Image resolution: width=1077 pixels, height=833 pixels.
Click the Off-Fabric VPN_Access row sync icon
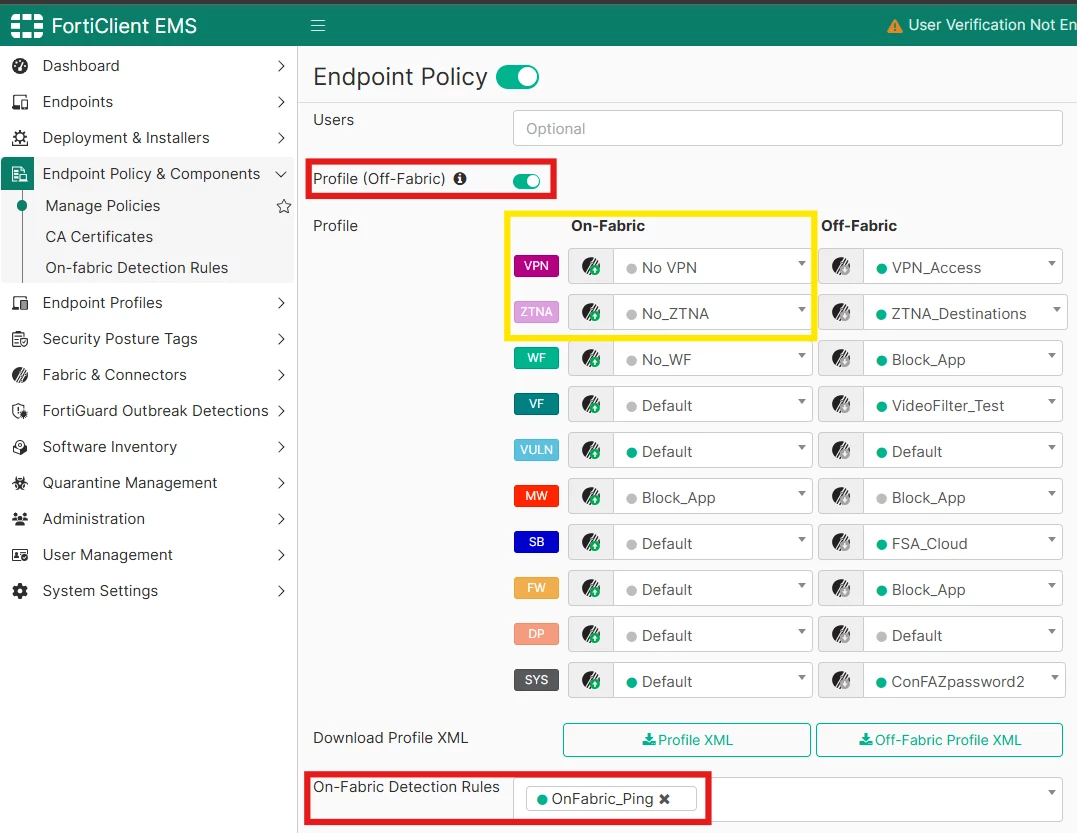(841, 266)
